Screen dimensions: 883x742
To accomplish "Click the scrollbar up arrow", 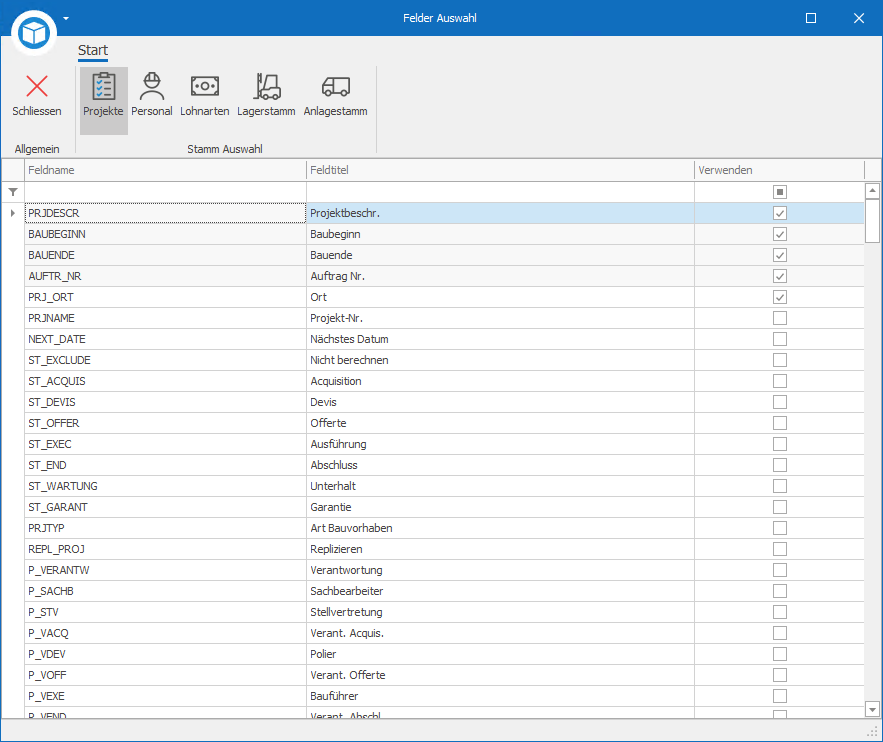I will pos(872,191).
